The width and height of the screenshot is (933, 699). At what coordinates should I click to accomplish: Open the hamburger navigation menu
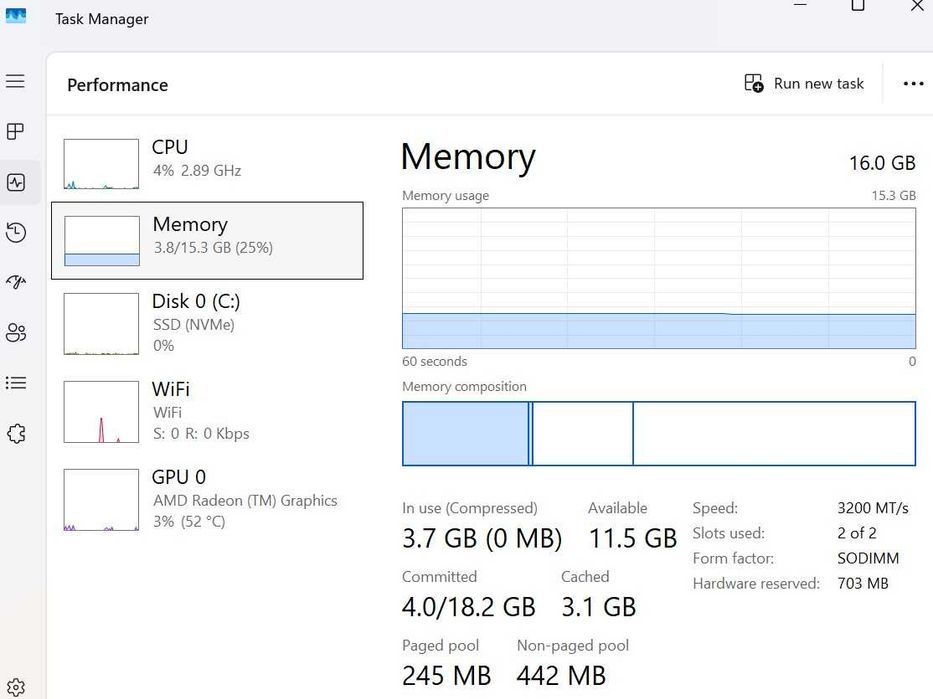click(15, 81)
